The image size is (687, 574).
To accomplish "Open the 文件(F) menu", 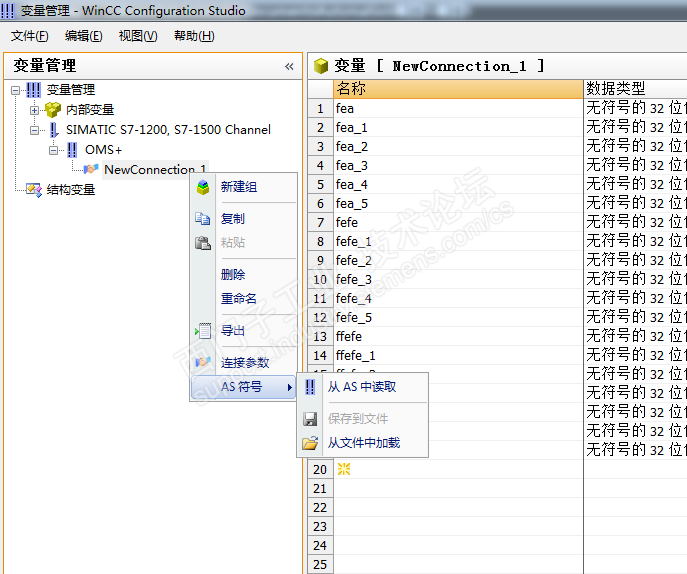I will (x=29, y=36).
